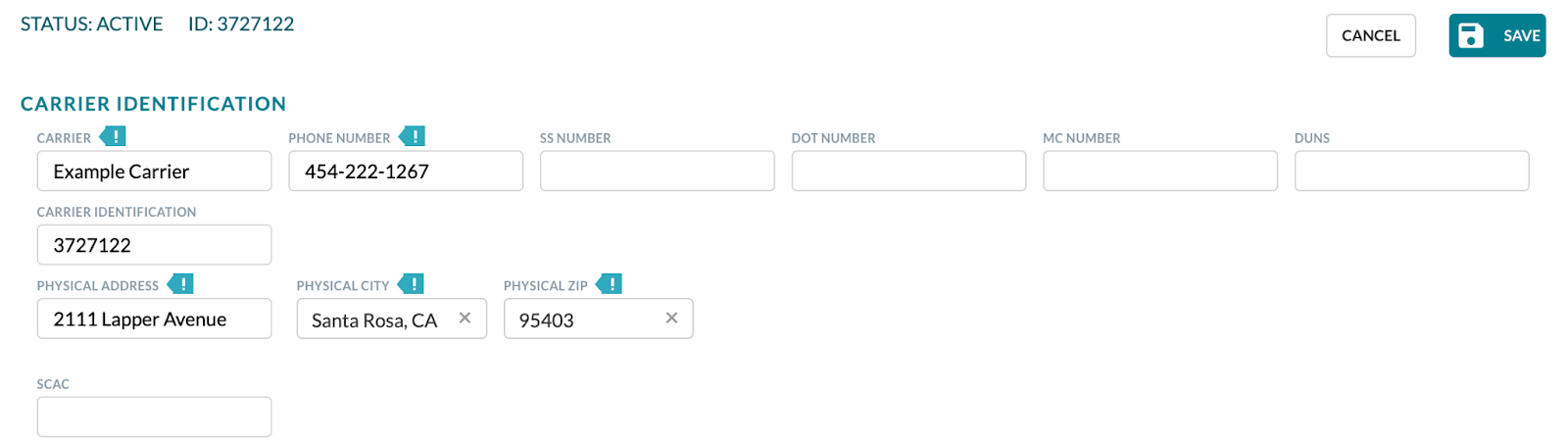Click the DOT Number input box
1568x444 pixels.
click(x=909, y=171)
